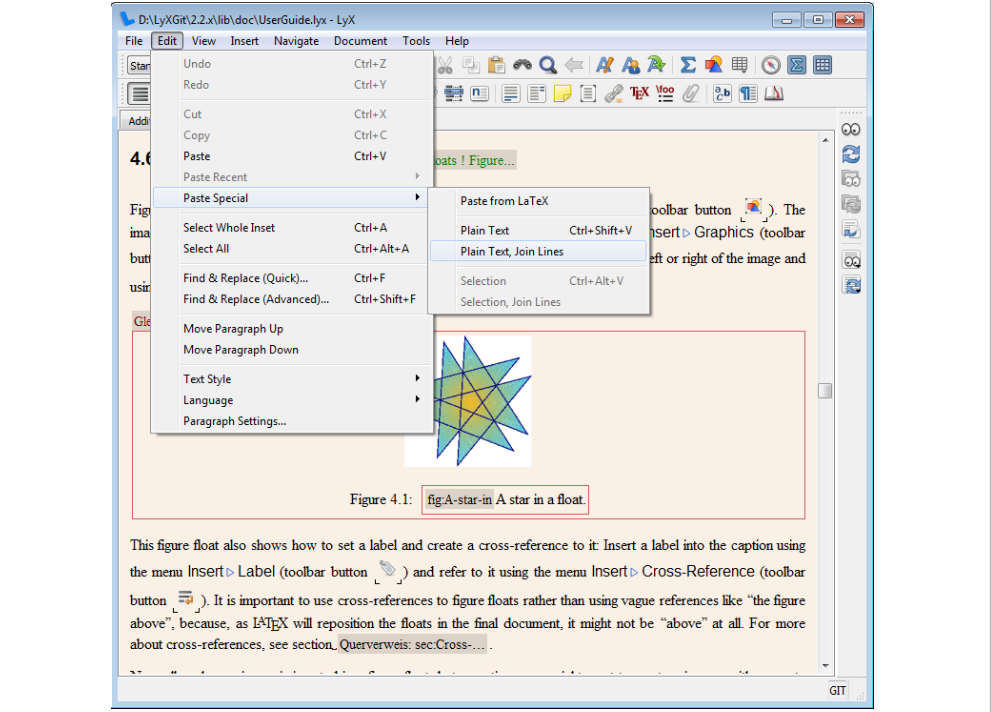The image size is (991, 712).
Task: Click the star figure image
Action: [468, 400]
